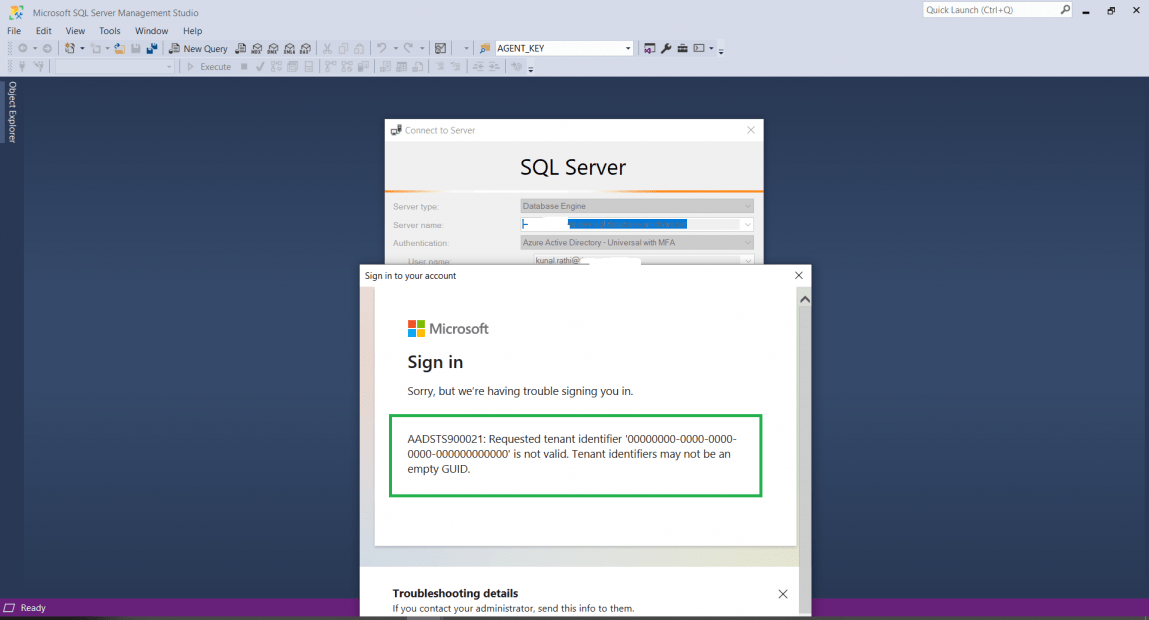
Task: Click the Save All icon in toolbar
Action: coord(152,48)
